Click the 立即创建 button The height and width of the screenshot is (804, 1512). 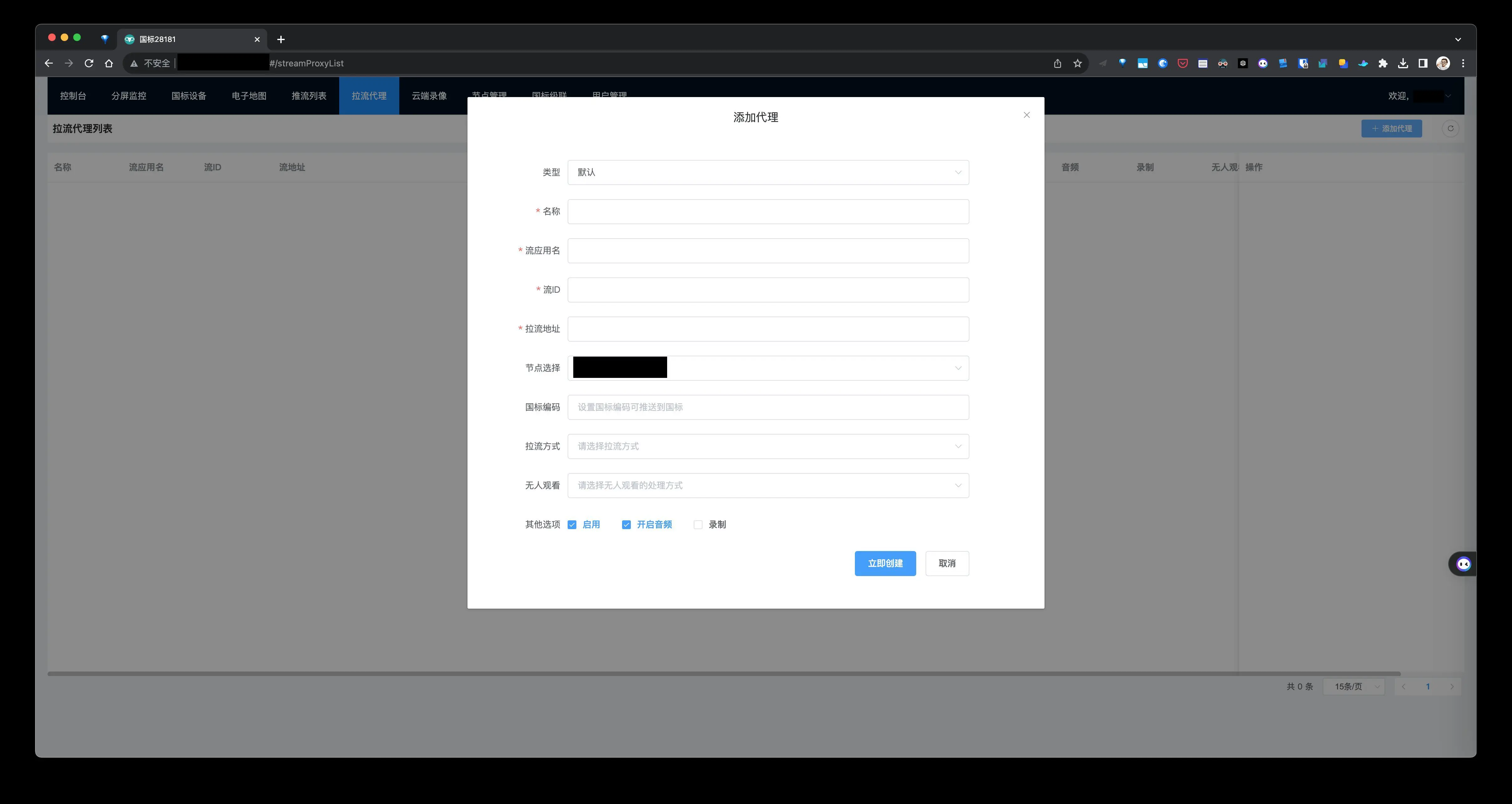pyautogui.click(x=885, y=563)
